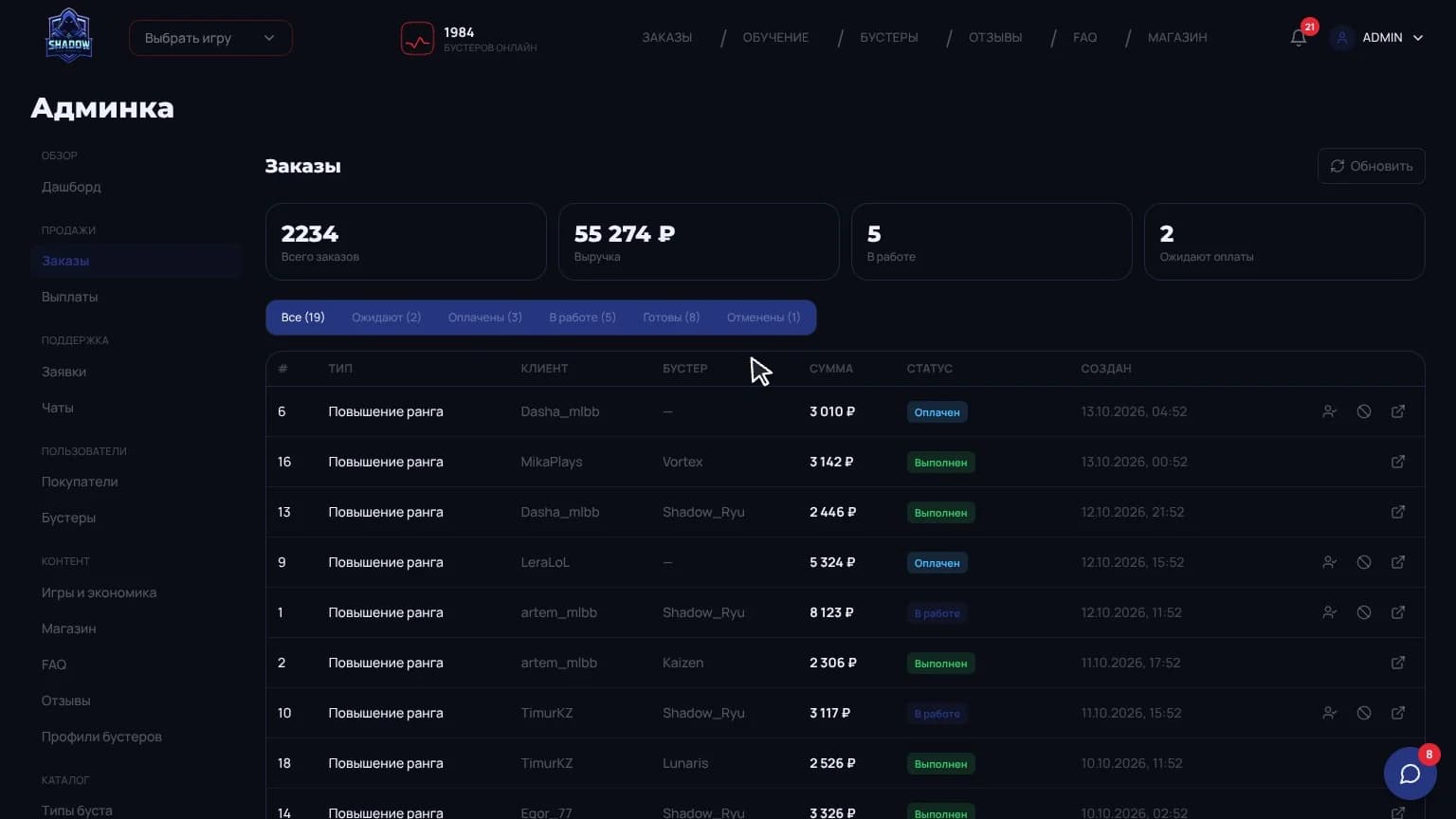The height and width of the screenshot is (819, 1456).
Task: Reassign booster for order 10
Action: [x=1330, y=713]
